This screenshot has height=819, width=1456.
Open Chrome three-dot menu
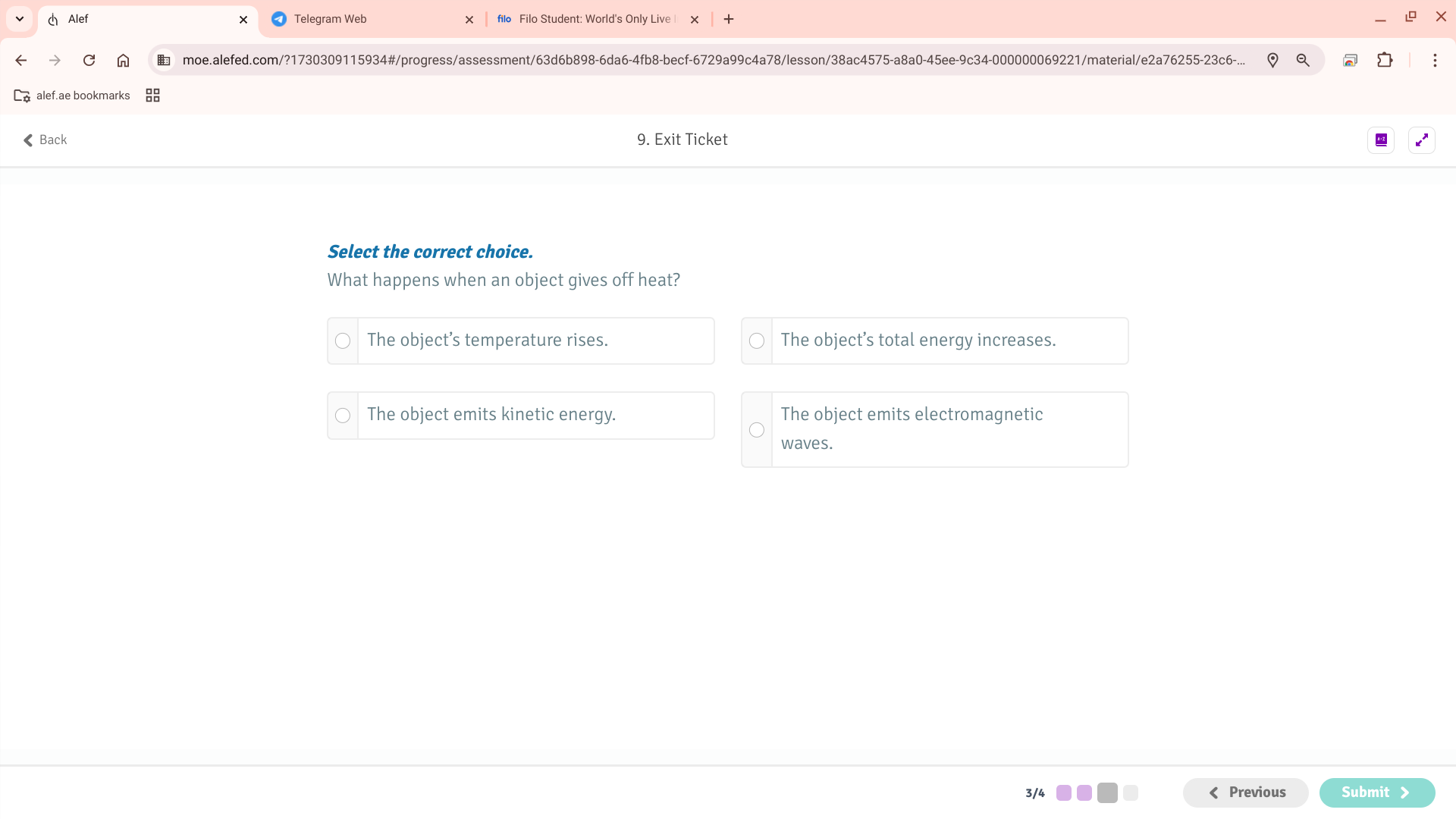[1434, 60]
